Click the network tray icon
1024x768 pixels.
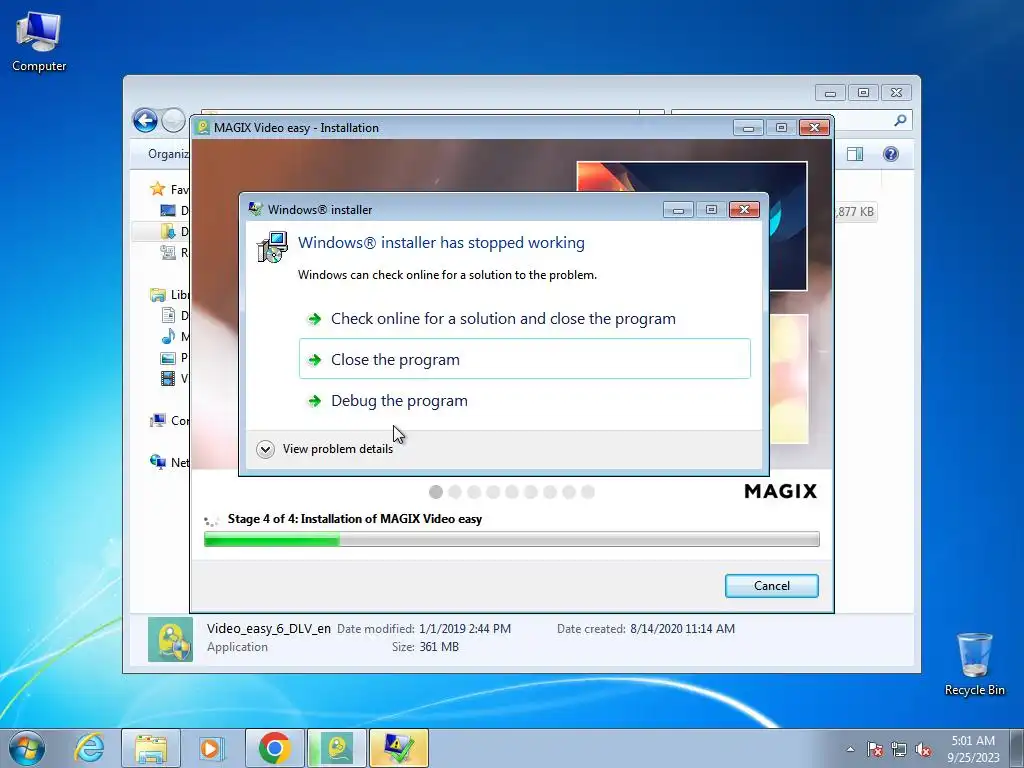899,749
